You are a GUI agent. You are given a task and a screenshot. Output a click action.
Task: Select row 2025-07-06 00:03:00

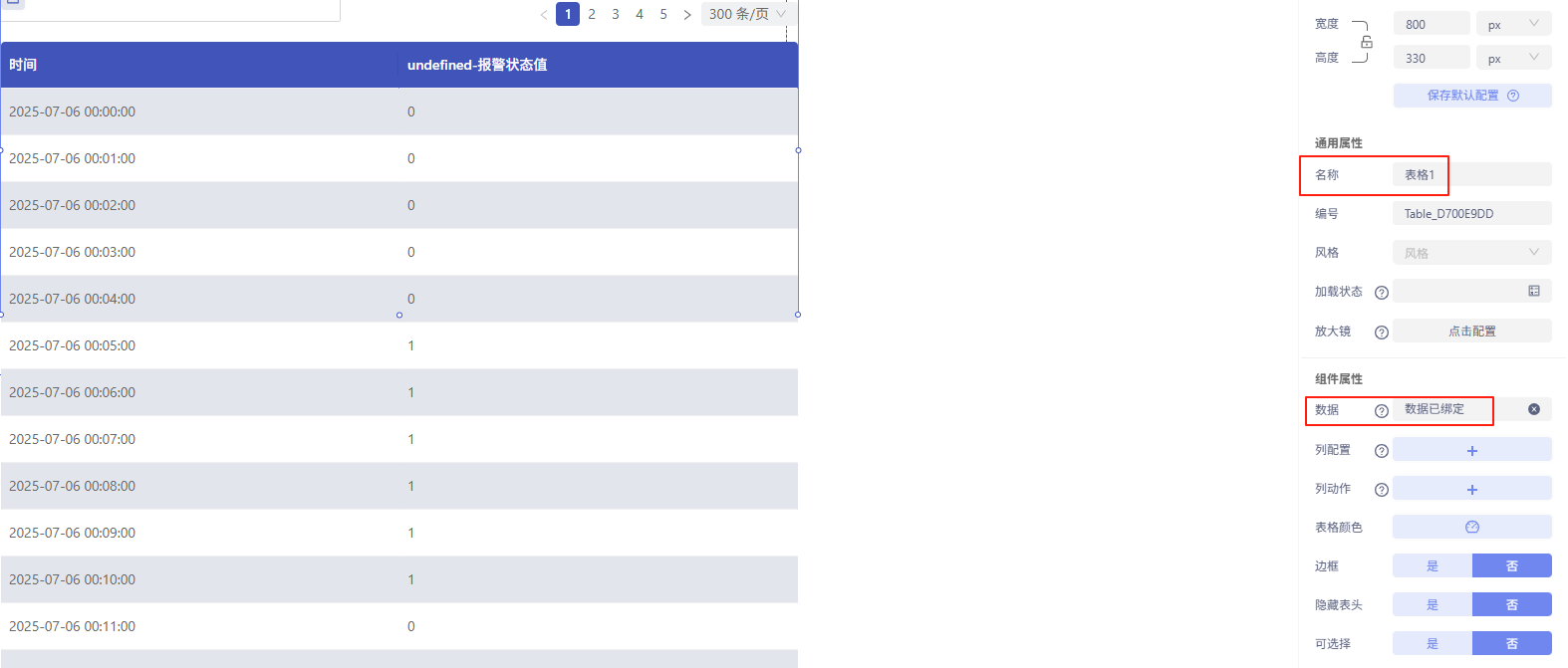(x=399, y=252)
